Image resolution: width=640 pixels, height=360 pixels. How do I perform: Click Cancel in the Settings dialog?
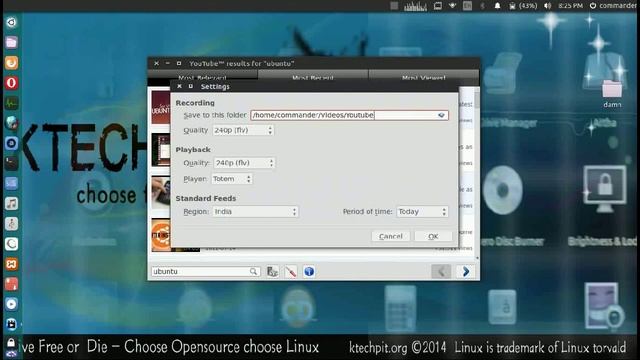[391, 236]
